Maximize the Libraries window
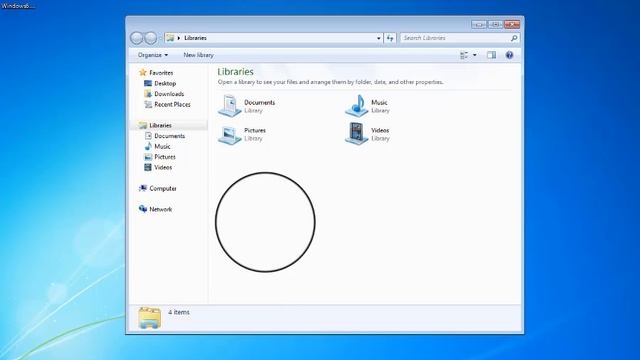 coord(495,24)
